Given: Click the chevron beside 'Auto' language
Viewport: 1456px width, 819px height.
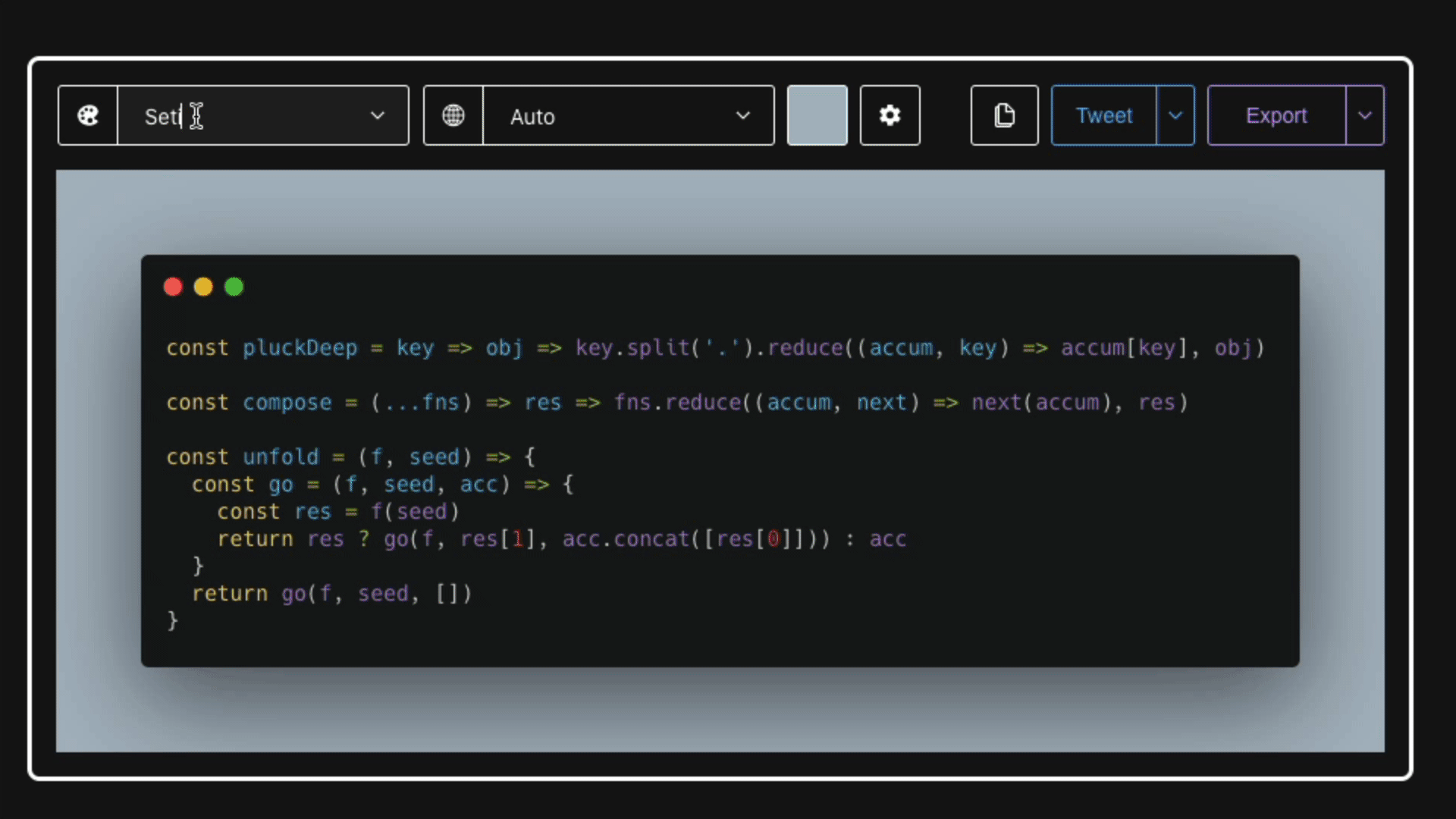Looking at the screenshot, I should [x=743, y=115].
